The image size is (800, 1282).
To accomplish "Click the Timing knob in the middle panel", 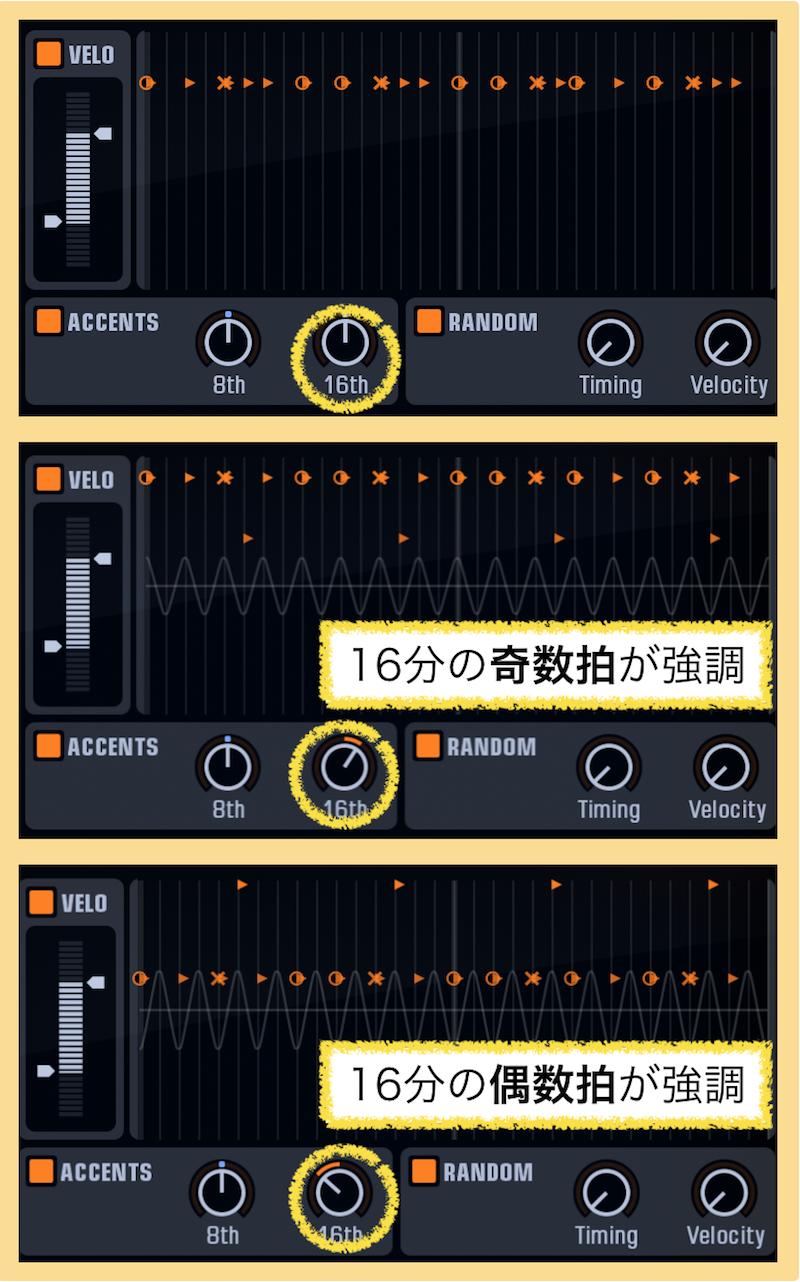I will 608,767.
